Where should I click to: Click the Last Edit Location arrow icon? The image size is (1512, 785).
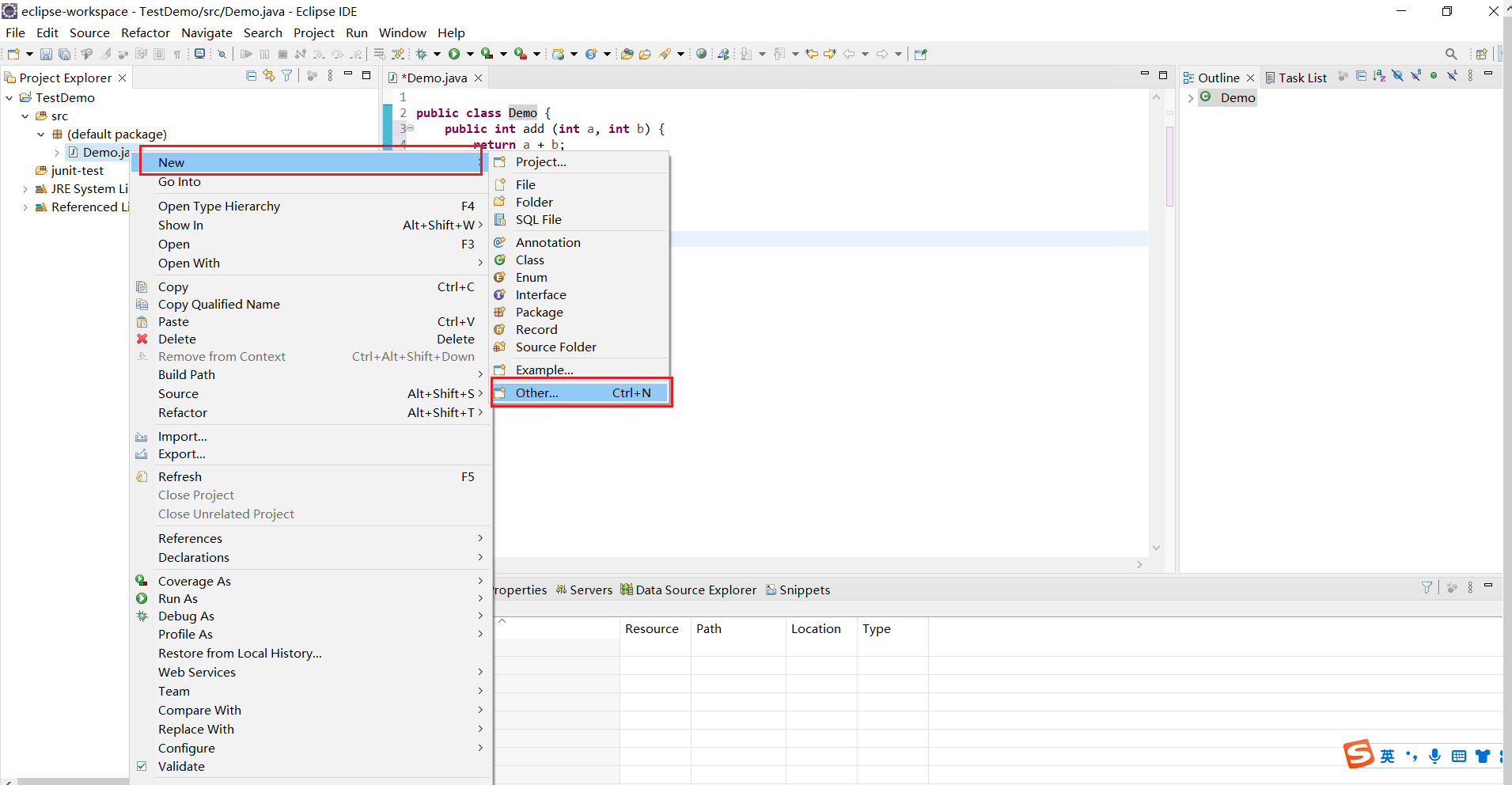pyautogui.click(x=811, y=54)
